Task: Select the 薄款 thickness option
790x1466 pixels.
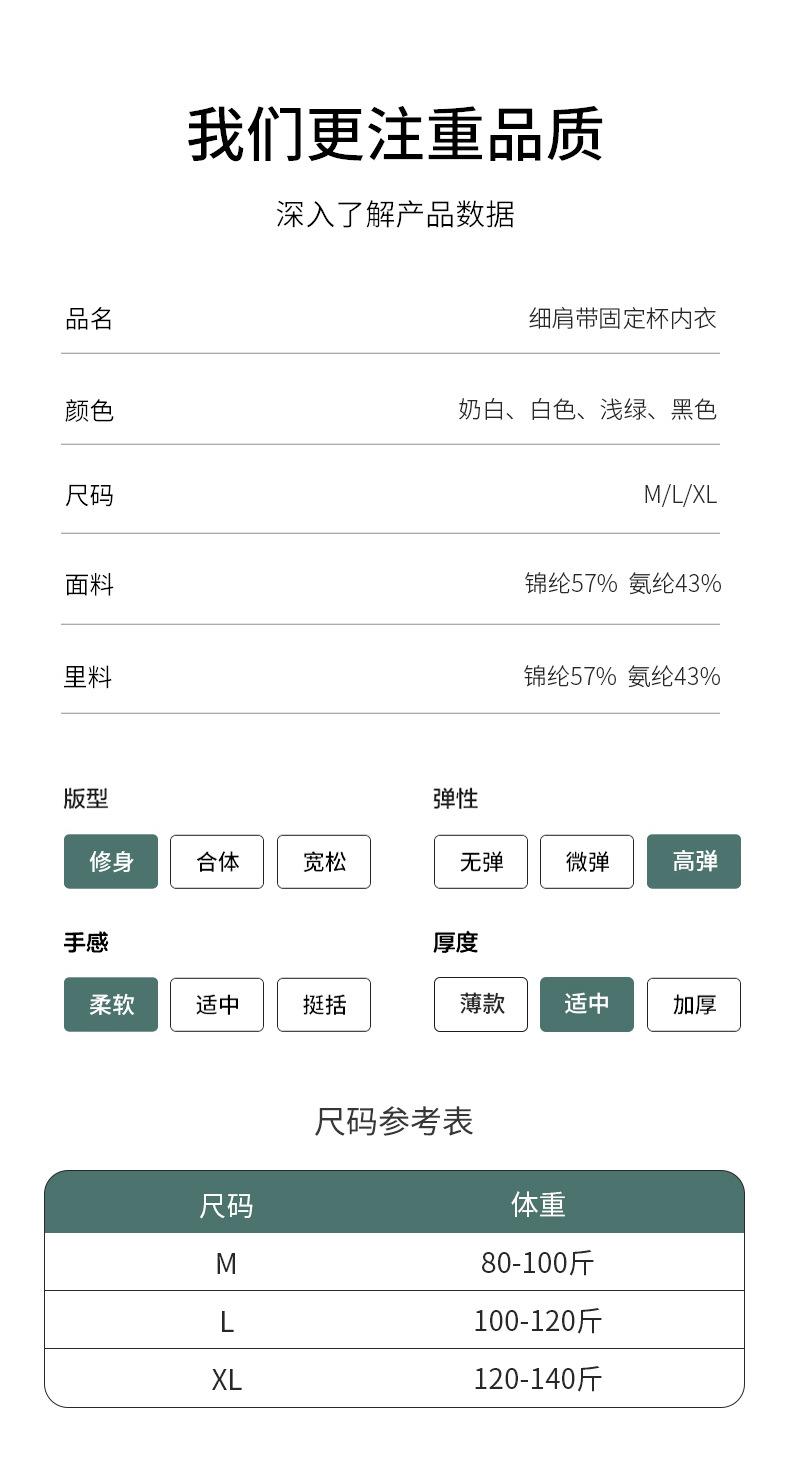Action: (x=481, y=1004)
